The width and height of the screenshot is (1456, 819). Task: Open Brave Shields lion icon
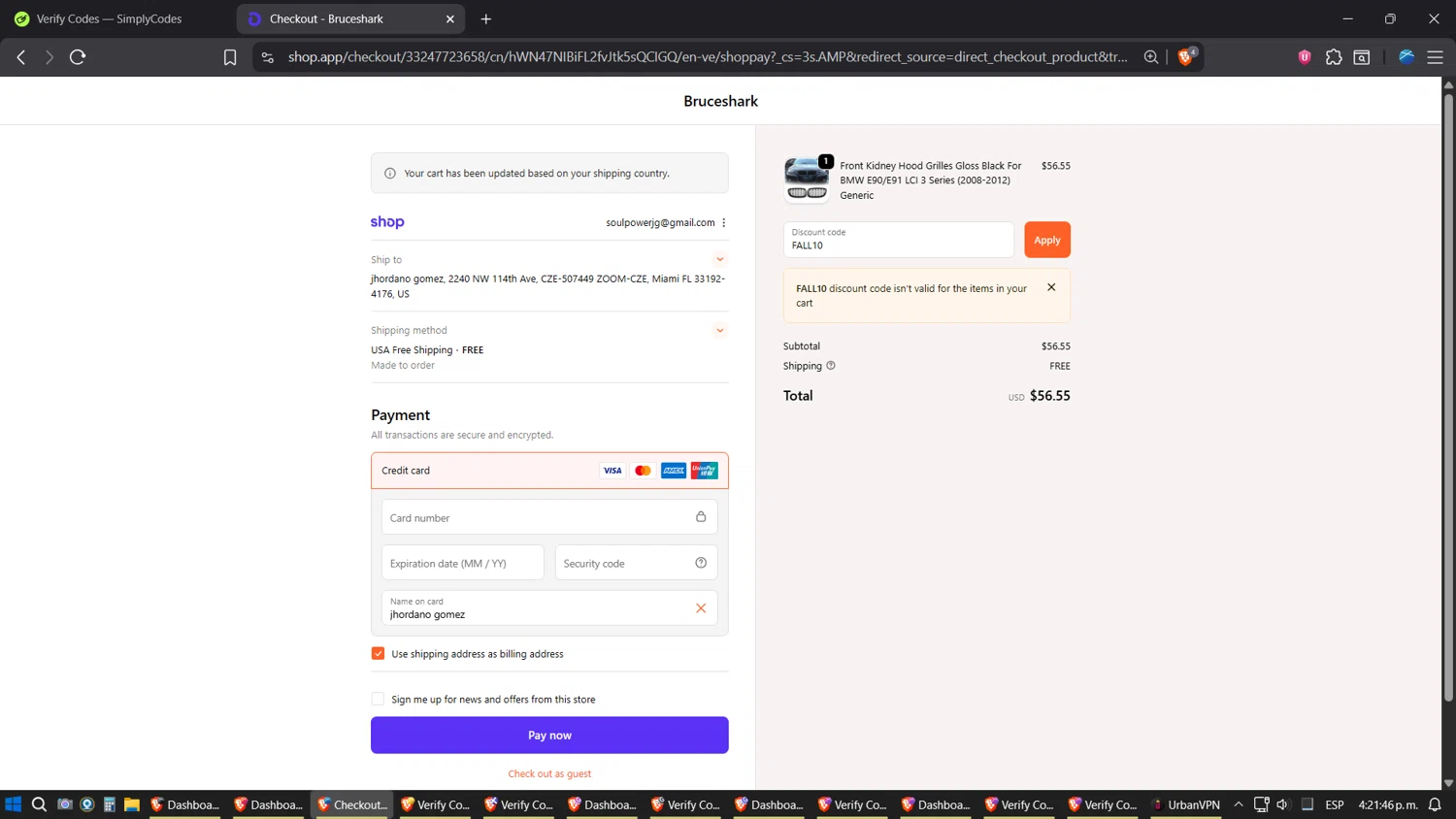coord(1185,57)
